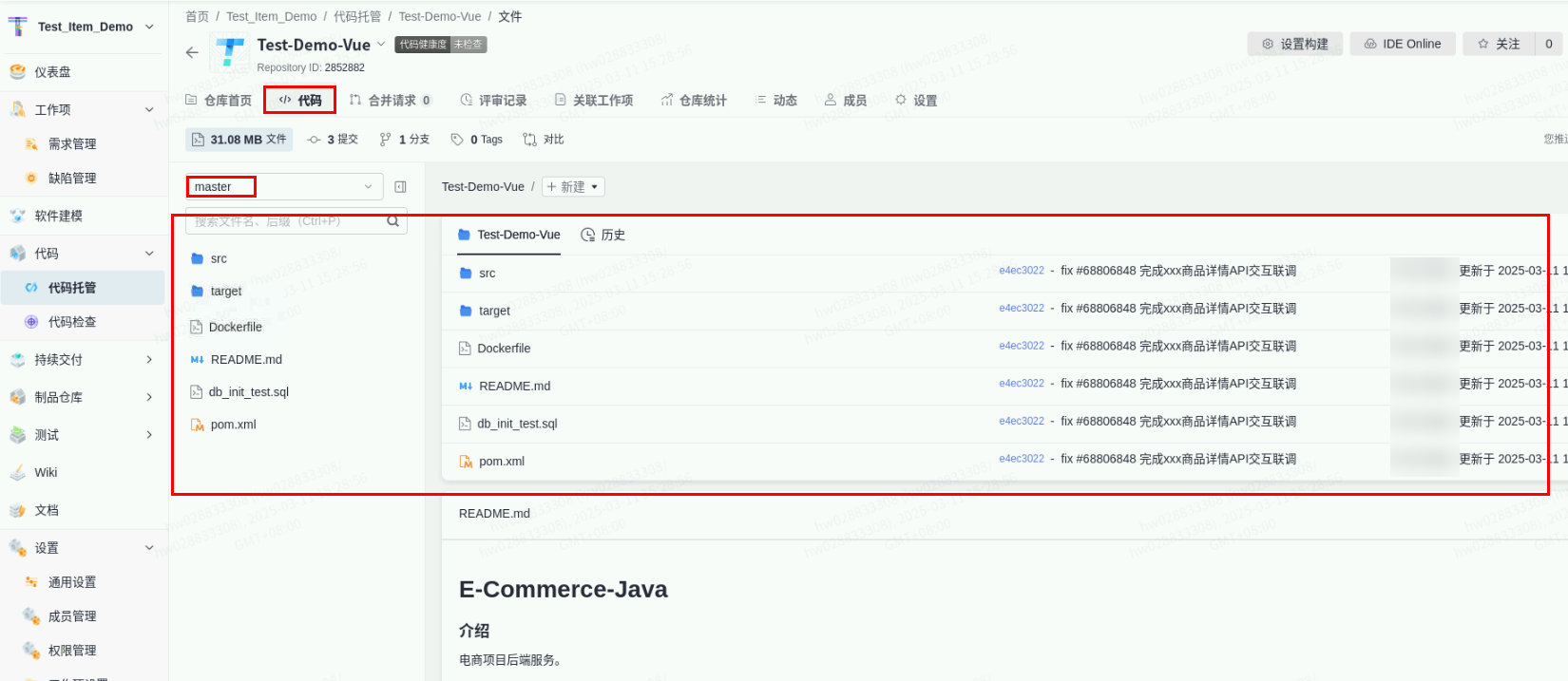
Task: Collapse 工作项 sidebar group
Action: point(149,109)
